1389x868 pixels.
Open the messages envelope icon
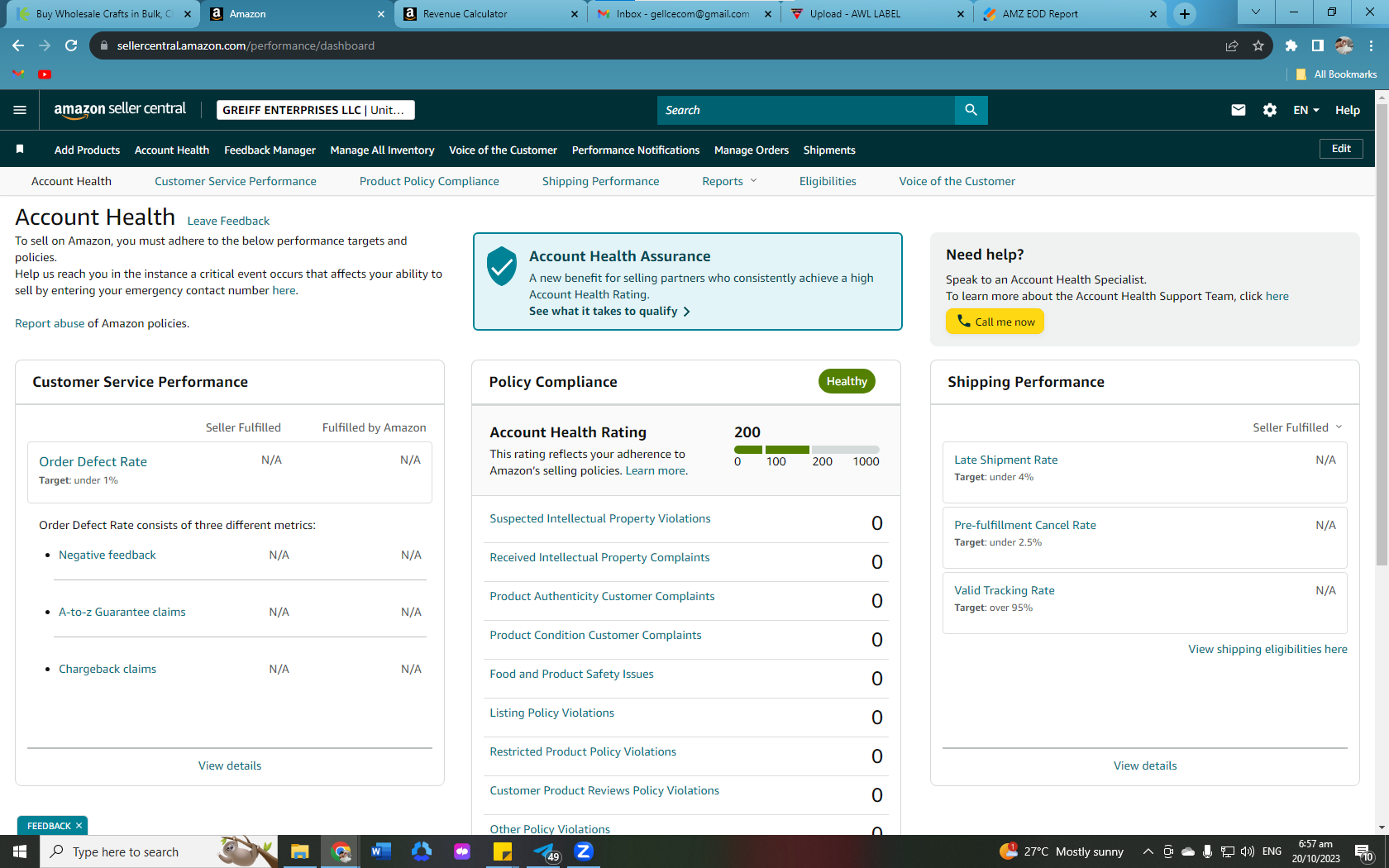tap(1238, 110)
